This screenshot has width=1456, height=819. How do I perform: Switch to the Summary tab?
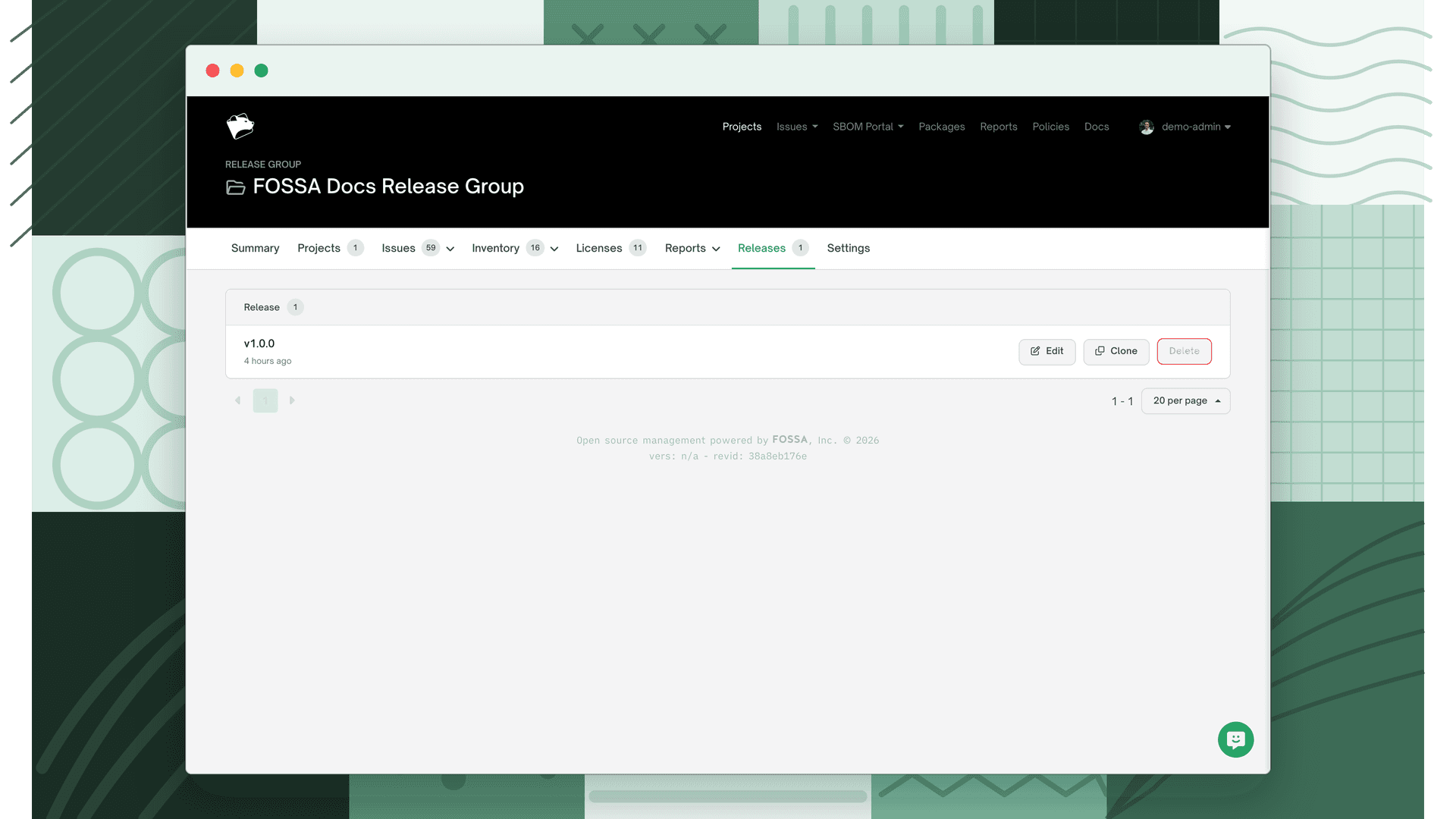pos(255,248)
